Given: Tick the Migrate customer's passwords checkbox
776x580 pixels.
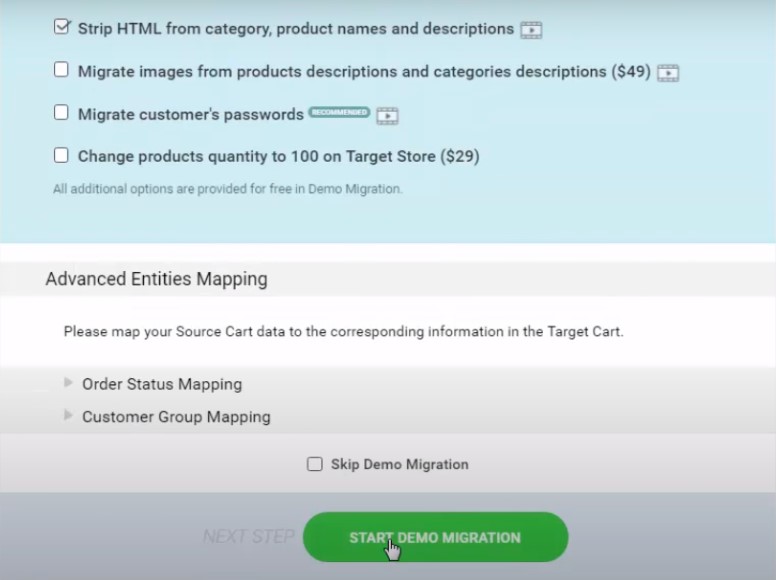Looking at the screenshot, I should (61, 113).
